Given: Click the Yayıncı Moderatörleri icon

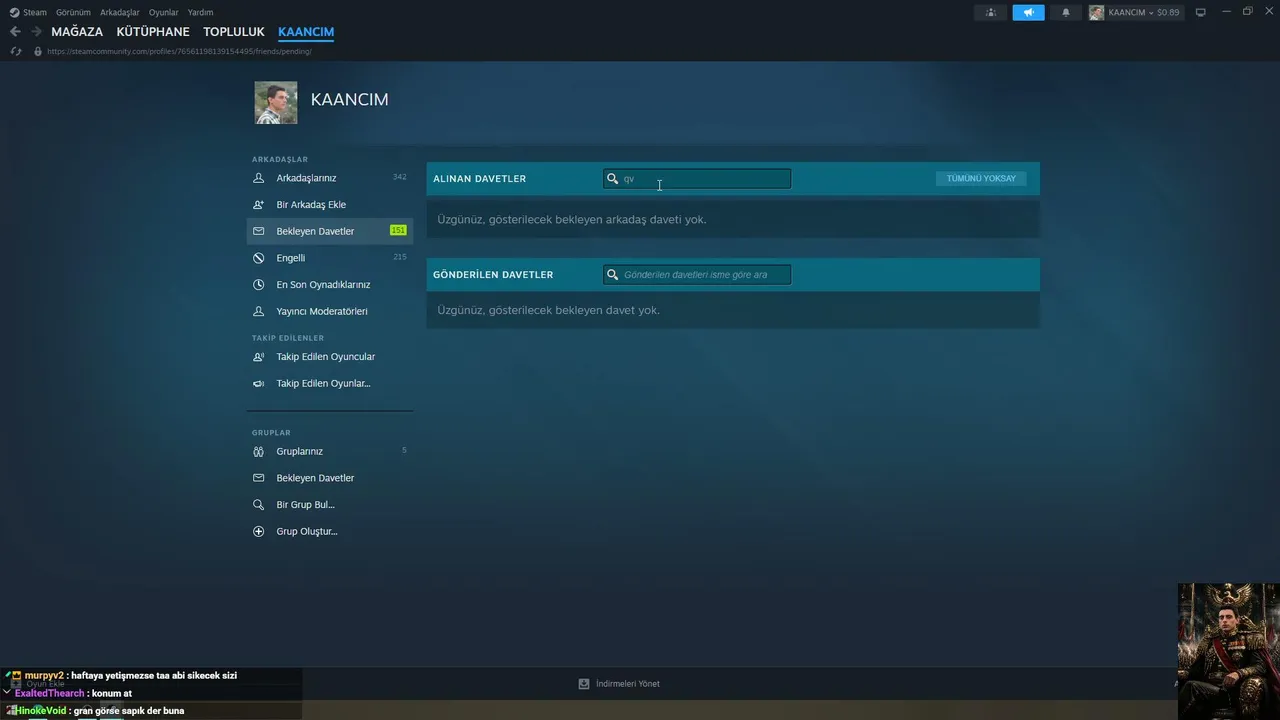Looking at the screenshot, I should [x=259, y=311].
